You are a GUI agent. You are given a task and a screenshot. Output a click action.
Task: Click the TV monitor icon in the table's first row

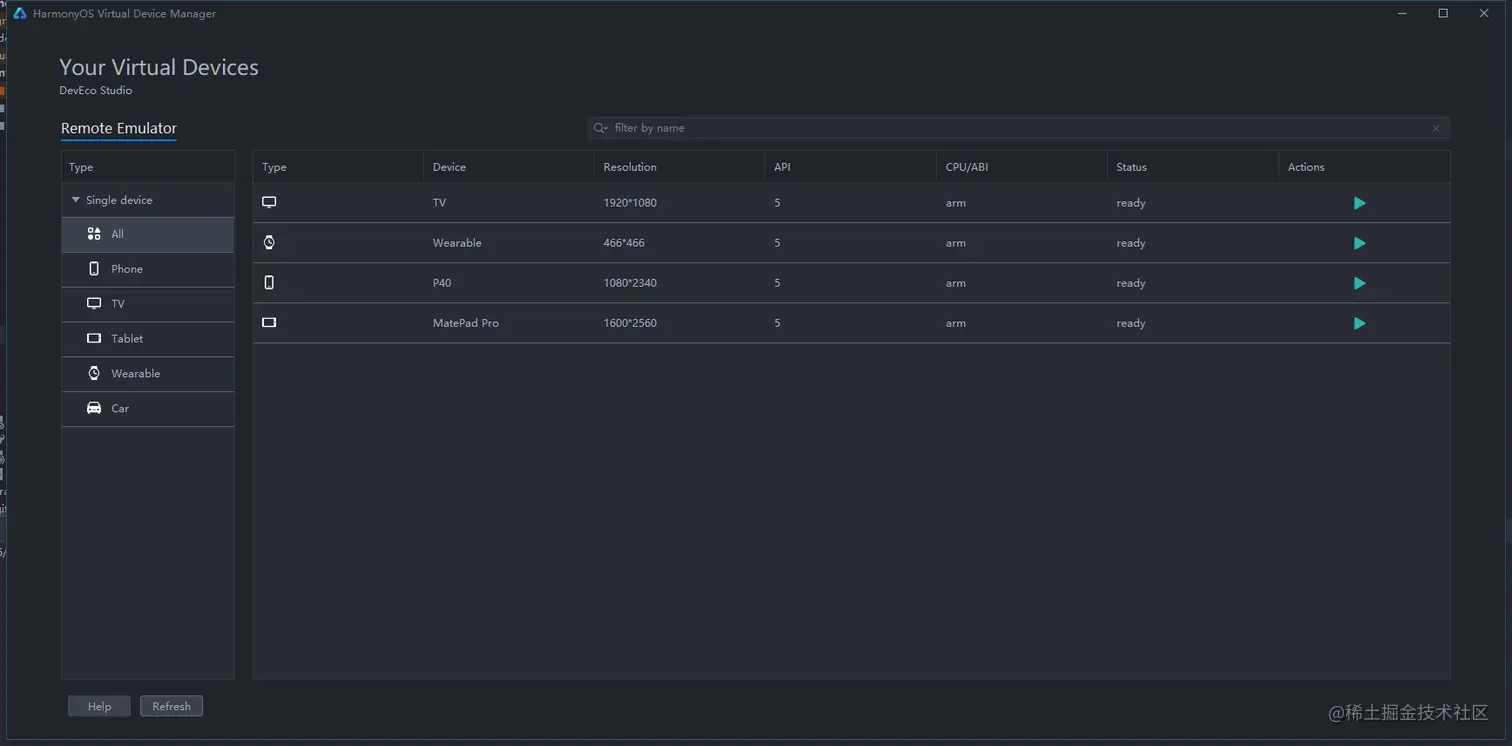pos(269,202)
